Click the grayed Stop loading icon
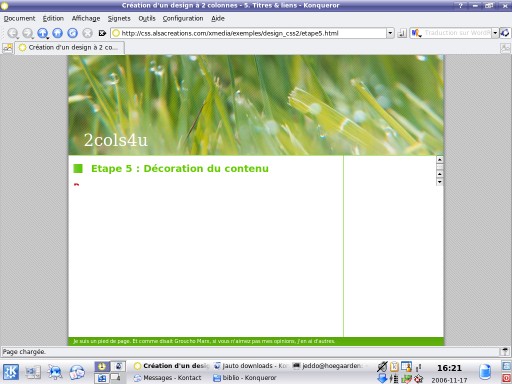This screenshot has width=512, height=384. 87,33
